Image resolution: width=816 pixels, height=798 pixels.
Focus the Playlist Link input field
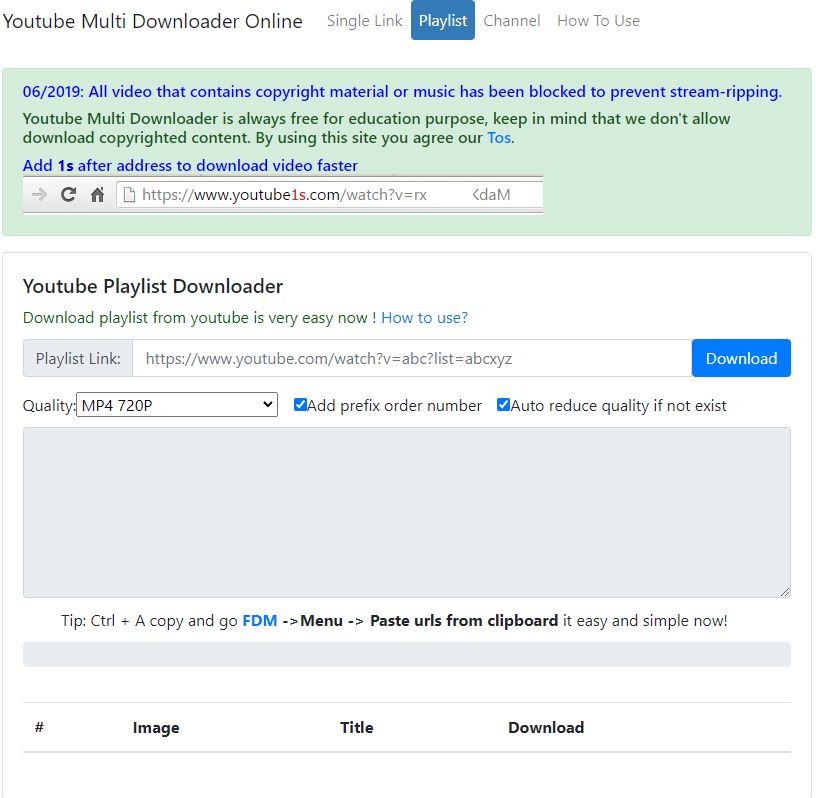(x=412, y=358)
